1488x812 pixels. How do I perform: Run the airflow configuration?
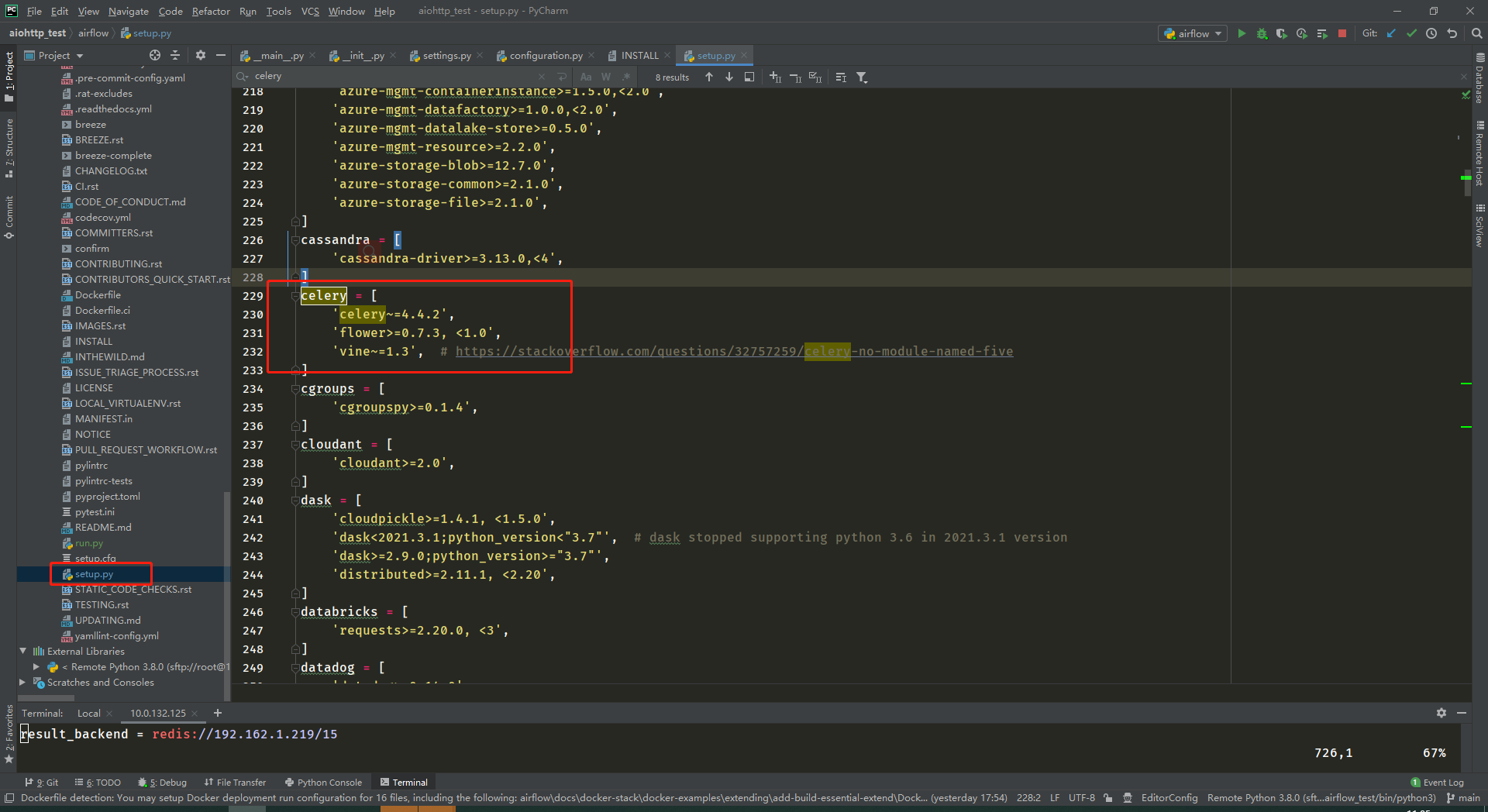point(1242,33)
